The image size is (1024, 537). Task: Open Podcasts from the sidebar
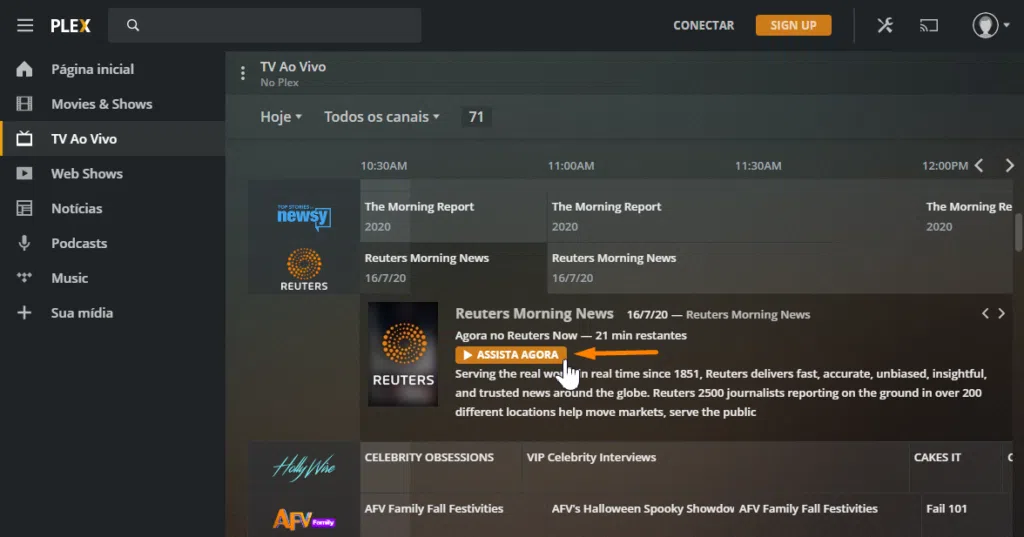pos(79,243)
